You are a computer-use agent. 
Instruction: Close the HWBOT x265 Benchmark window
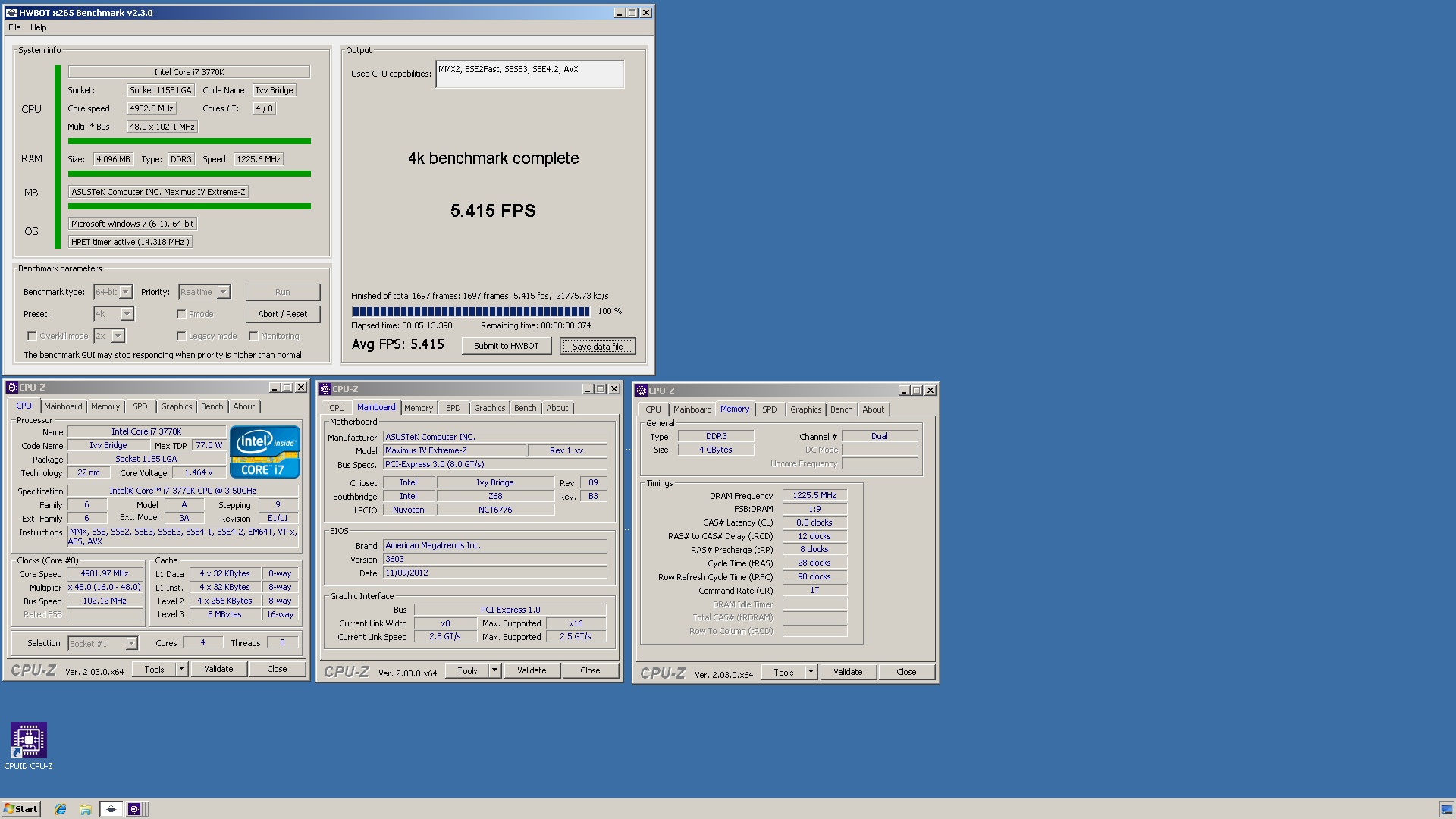(646, 13)
